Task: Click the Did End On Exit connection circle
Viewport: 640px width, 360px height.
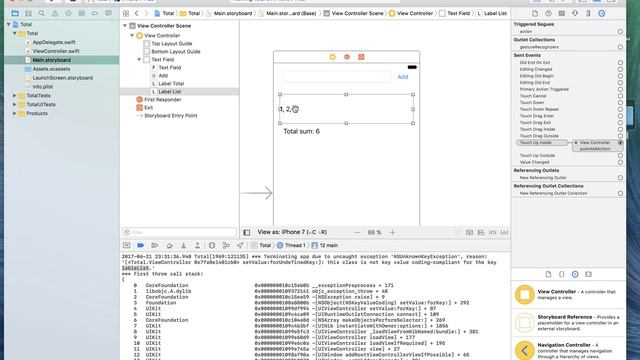Action: [620, 63]
